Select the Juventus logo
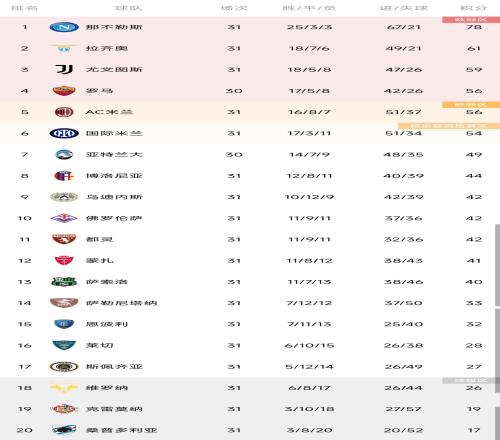The width and height of the screenshot is (500, 440). coord(64,69)
